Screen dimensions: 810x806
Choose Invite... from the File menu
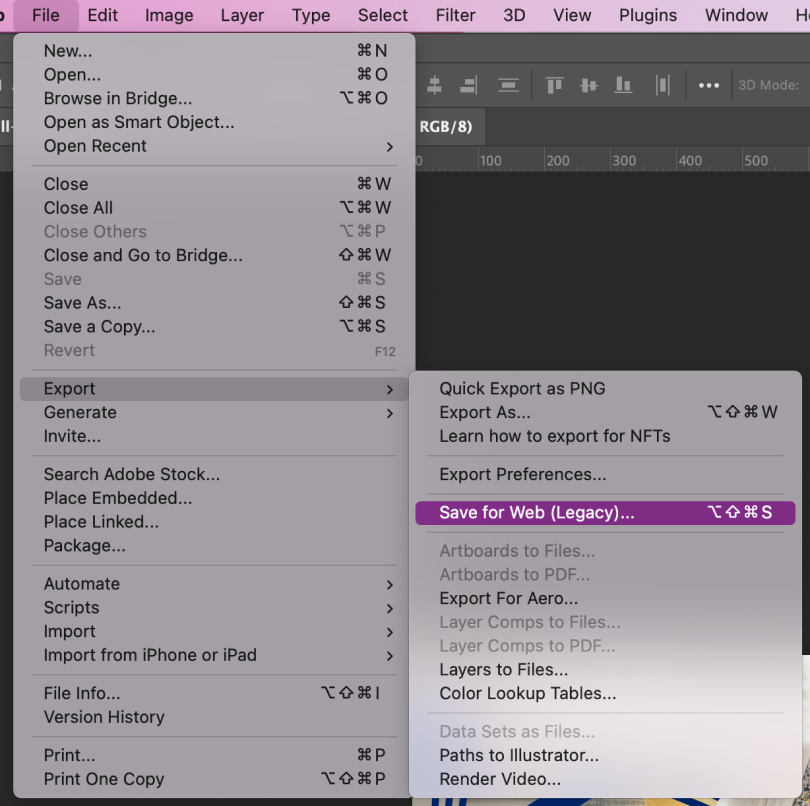coord(214,436)
